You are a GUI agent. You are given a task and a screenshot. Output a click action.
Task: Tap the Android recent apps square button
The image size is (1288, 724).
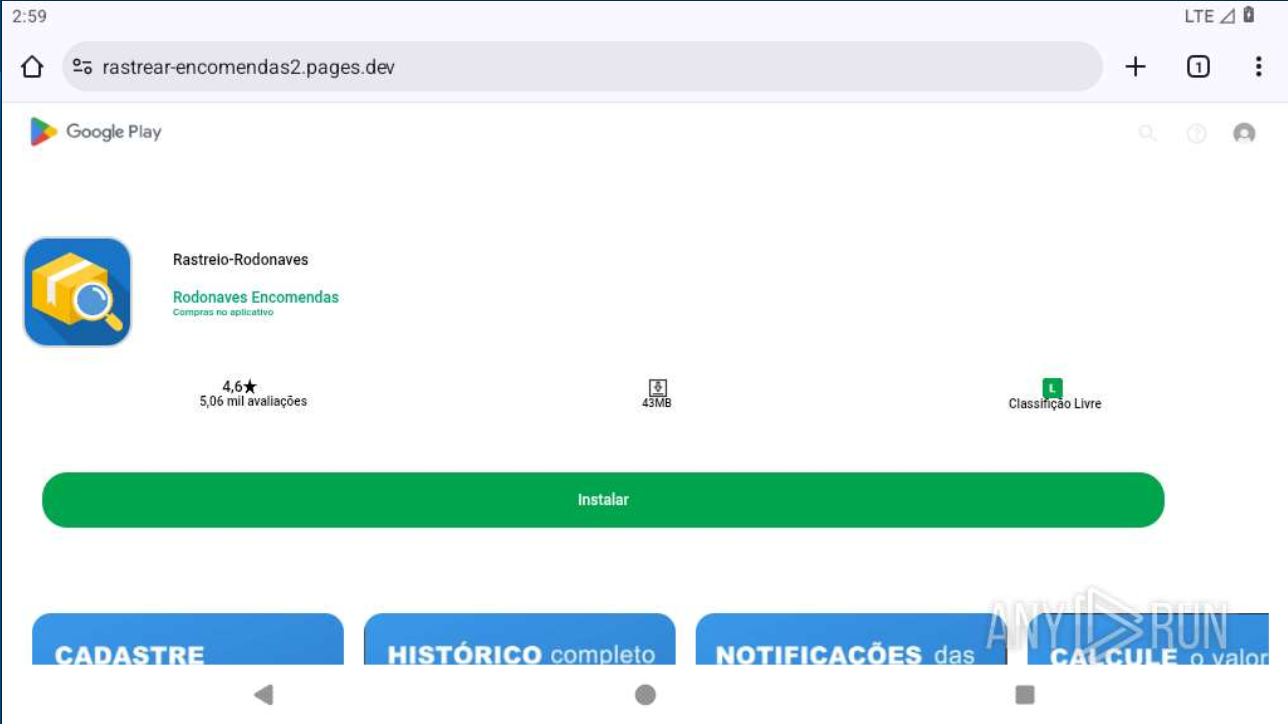[1025, 694]
